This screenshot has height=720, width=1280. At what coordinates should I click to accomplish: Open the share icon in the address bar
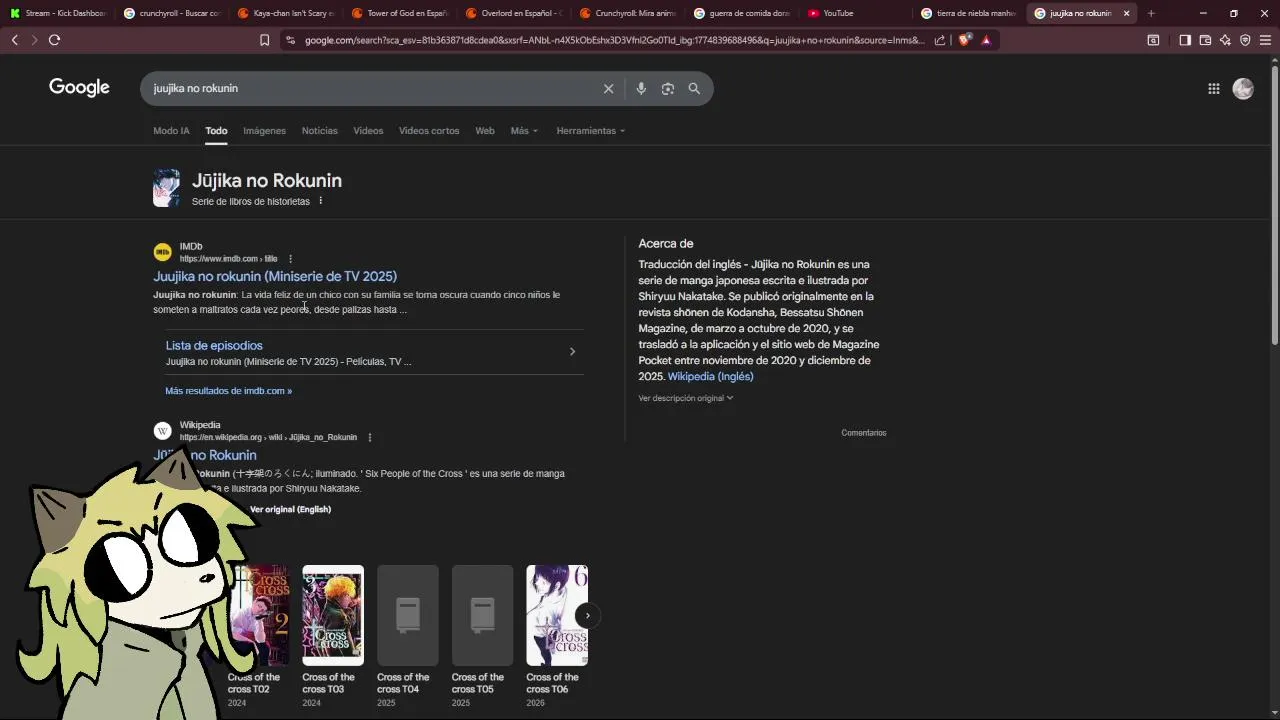pyautogui.click(x=940, y=40)
